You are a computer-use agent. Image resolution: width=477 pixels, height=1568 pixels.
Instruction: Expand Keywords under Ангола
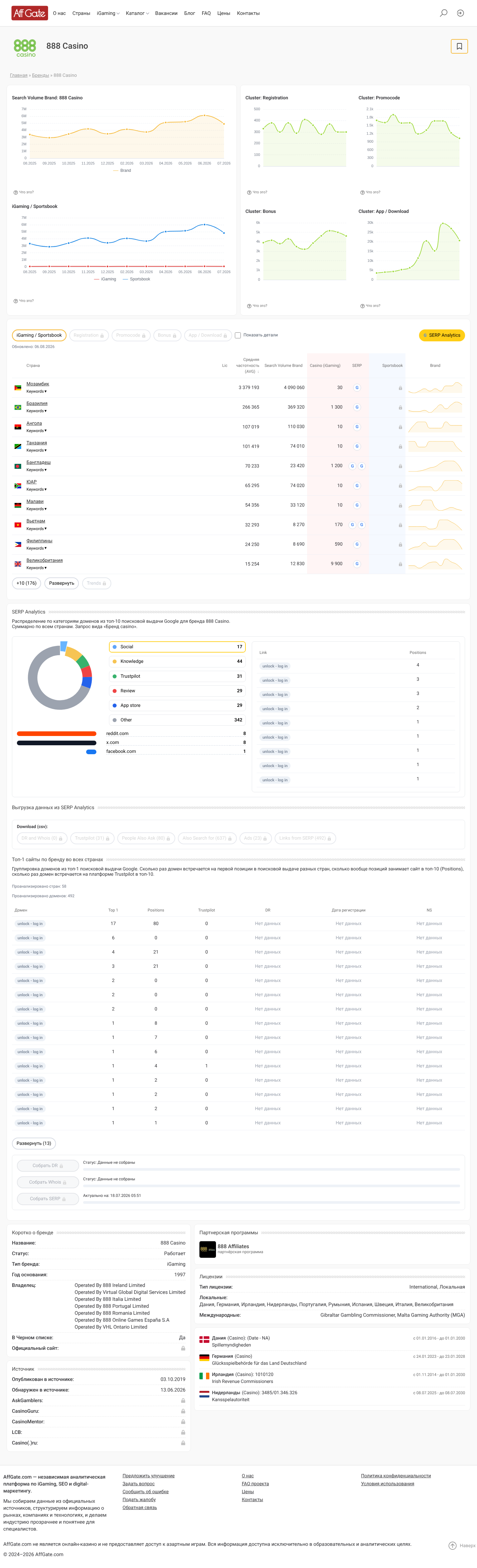[36, 430]
